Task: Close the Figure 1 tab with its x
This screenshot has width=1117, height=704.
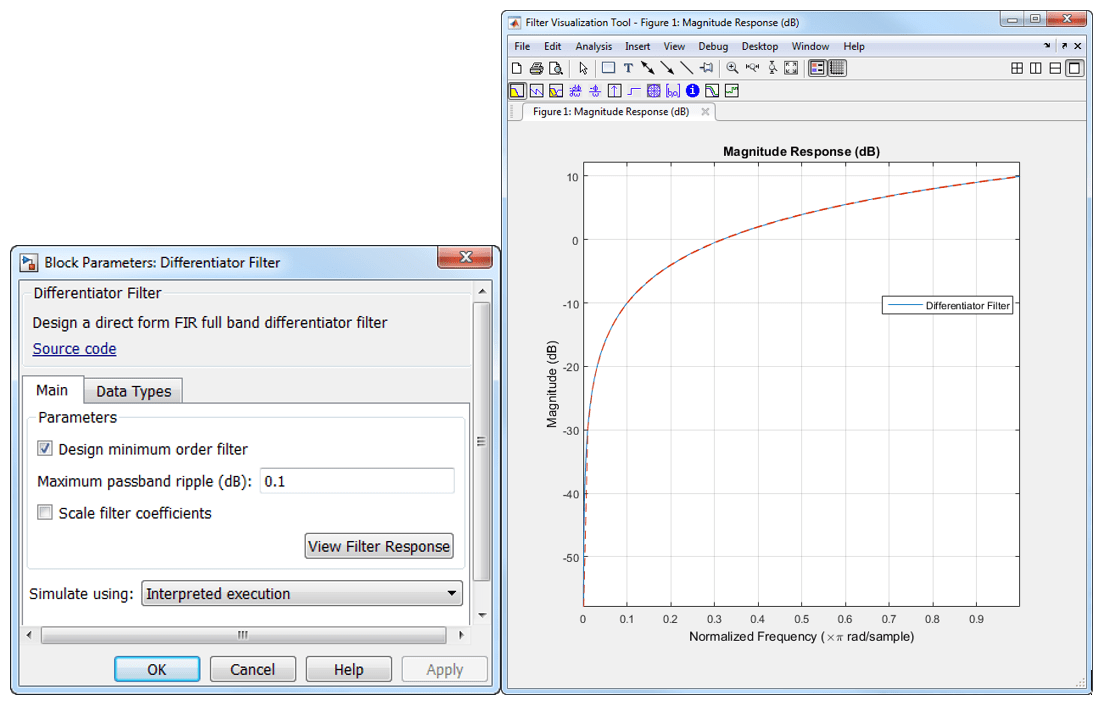Action: (705, 112)
